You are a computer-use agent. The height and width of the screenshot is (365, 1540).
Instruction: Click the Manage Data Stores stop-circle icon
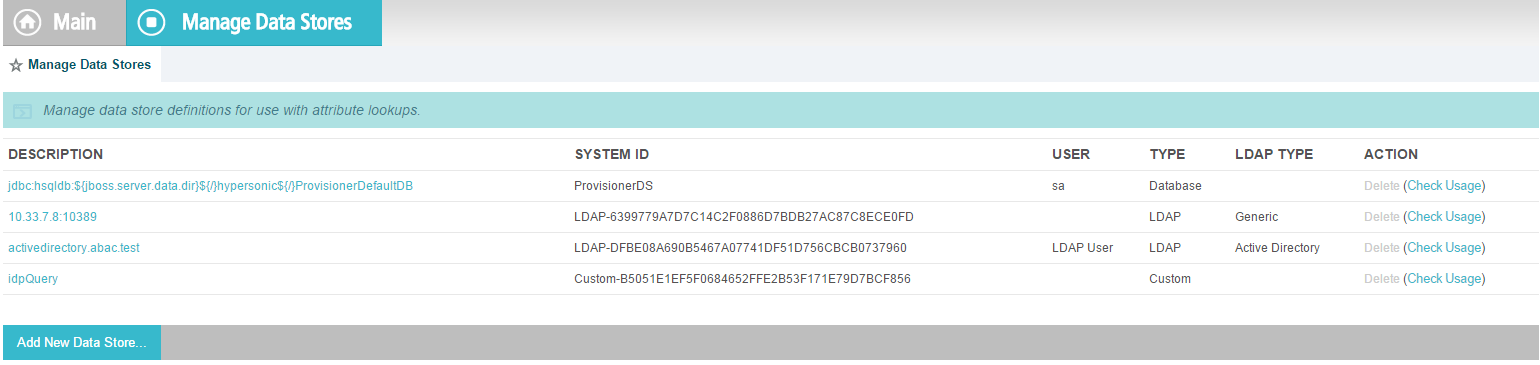151,22
